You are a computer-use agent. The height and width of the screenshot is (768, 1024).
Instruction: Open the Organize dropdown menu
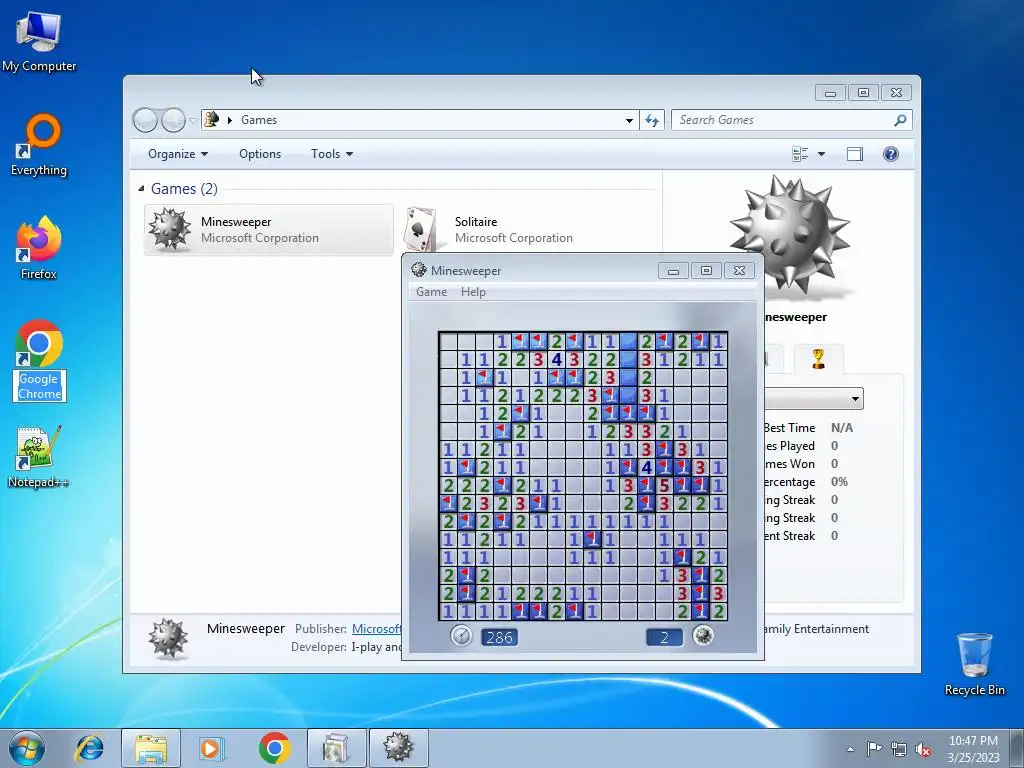[x=178, y=154]
